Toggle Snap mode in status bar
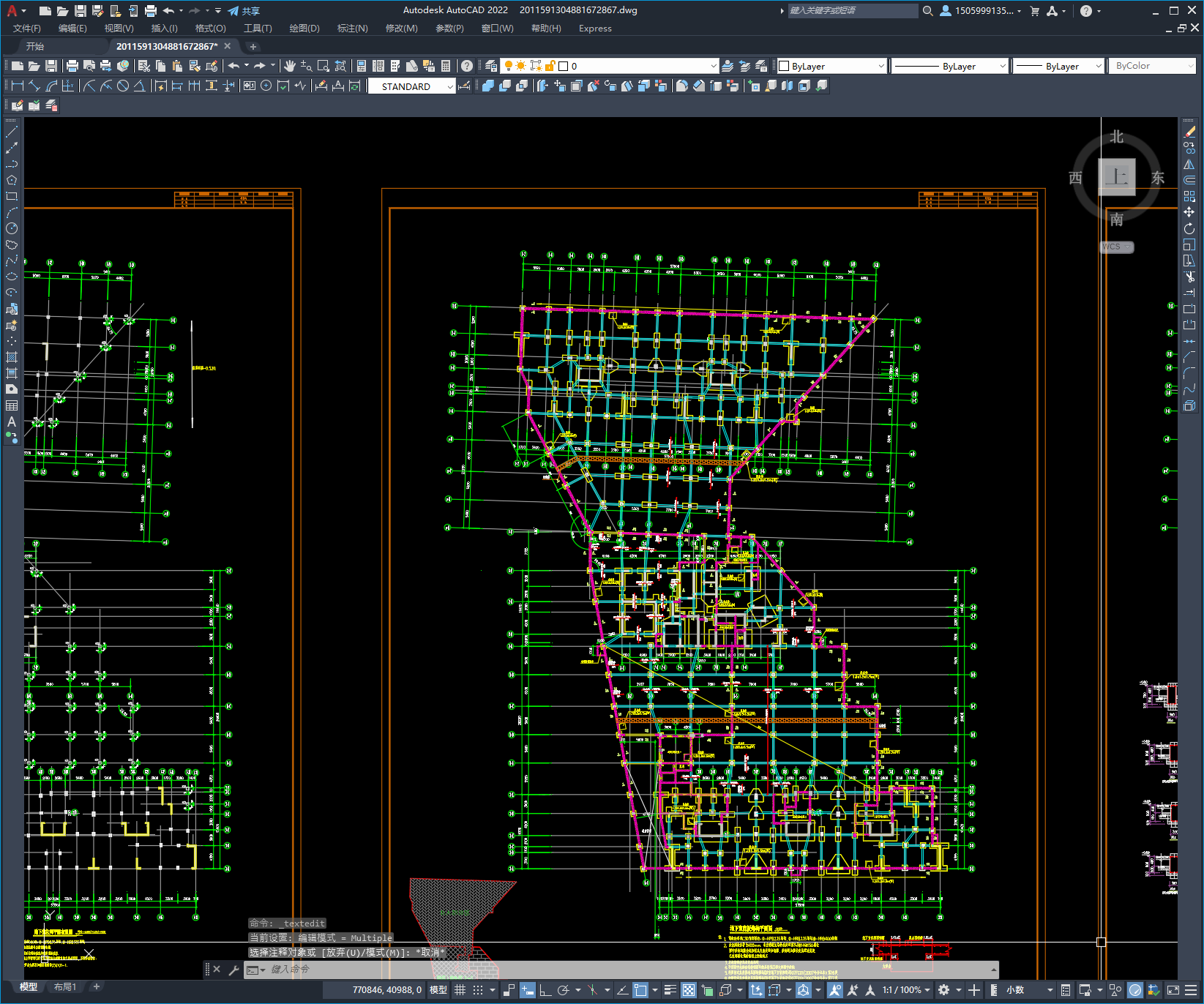Screen dimensions: 1204x1004 point(478,990)
